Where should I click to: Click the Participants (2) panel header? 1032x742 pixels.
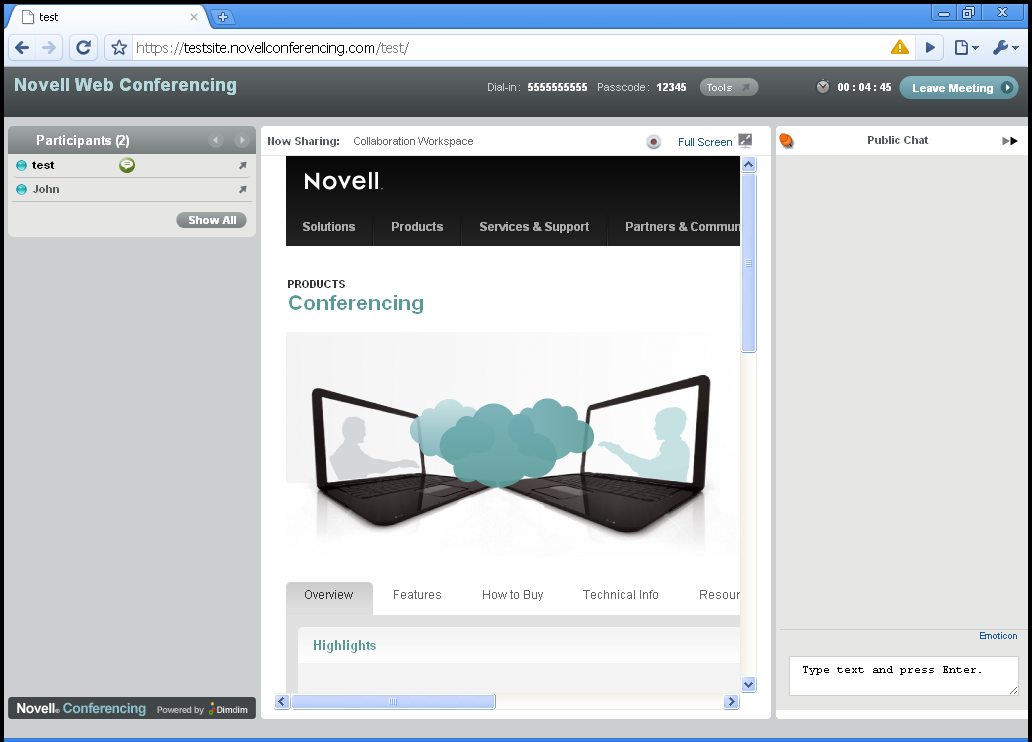pos(132,140)
